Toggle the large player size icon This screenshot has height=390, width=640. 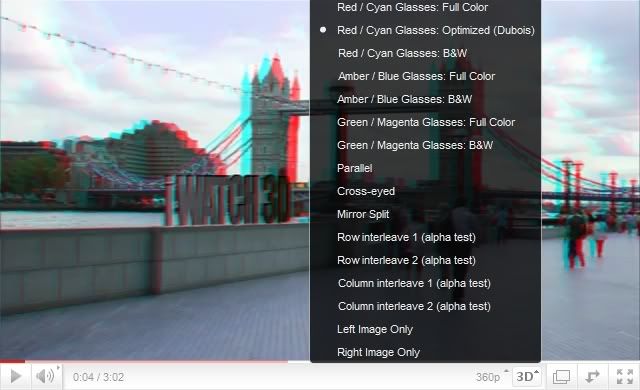pos(561,376)
